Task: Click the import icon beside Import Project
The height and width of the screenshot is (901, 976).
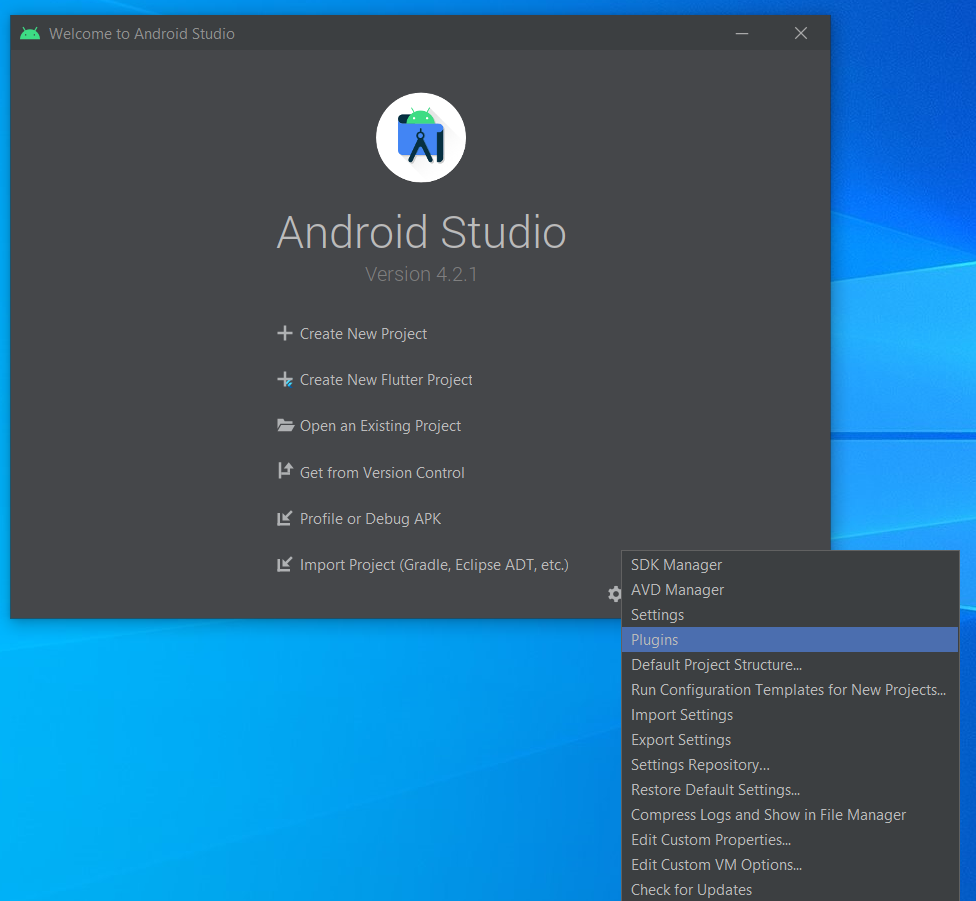Action: pyautogui.click(x=284, y=564)
